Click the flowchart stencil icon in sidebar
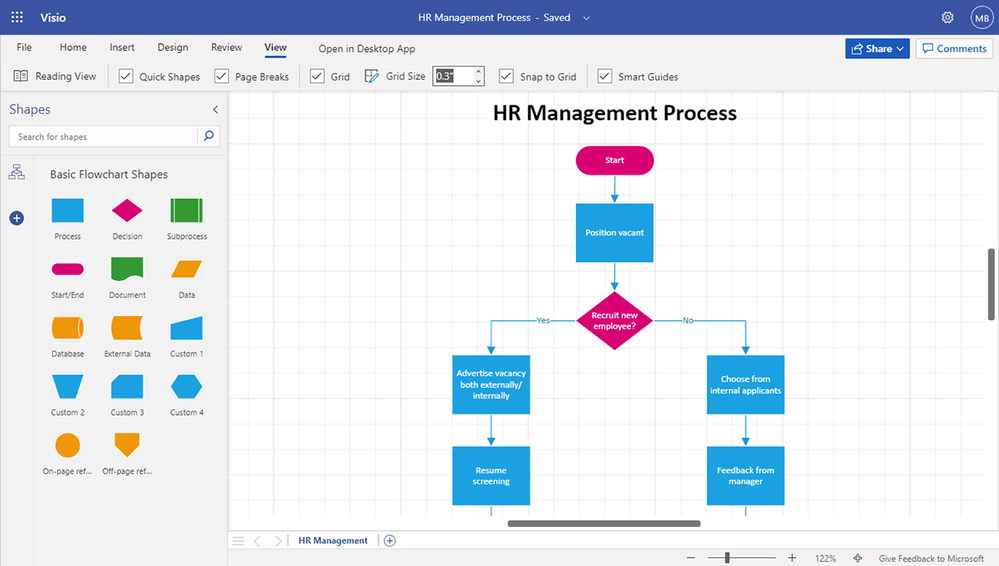999x566 pixels. (17, 172)
